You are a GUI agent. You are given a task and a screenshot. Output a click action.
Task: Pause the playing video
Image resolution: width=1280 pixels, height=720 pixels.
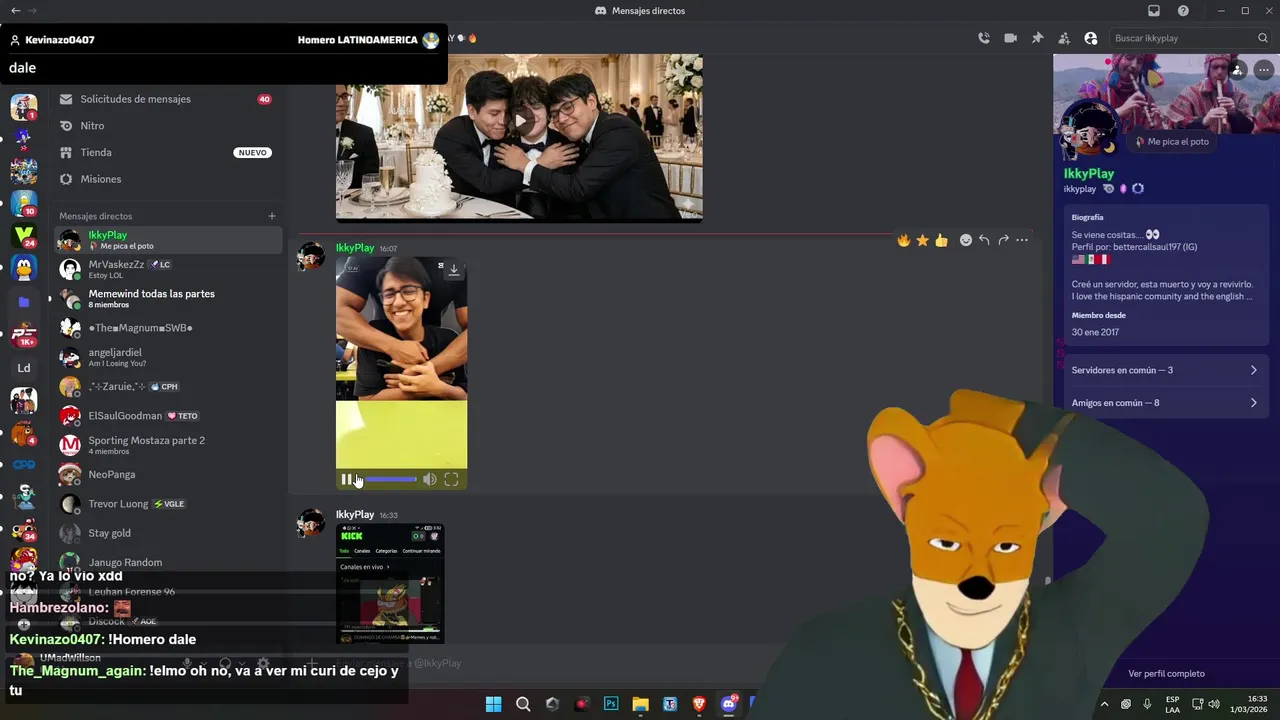tap(346, 480)
